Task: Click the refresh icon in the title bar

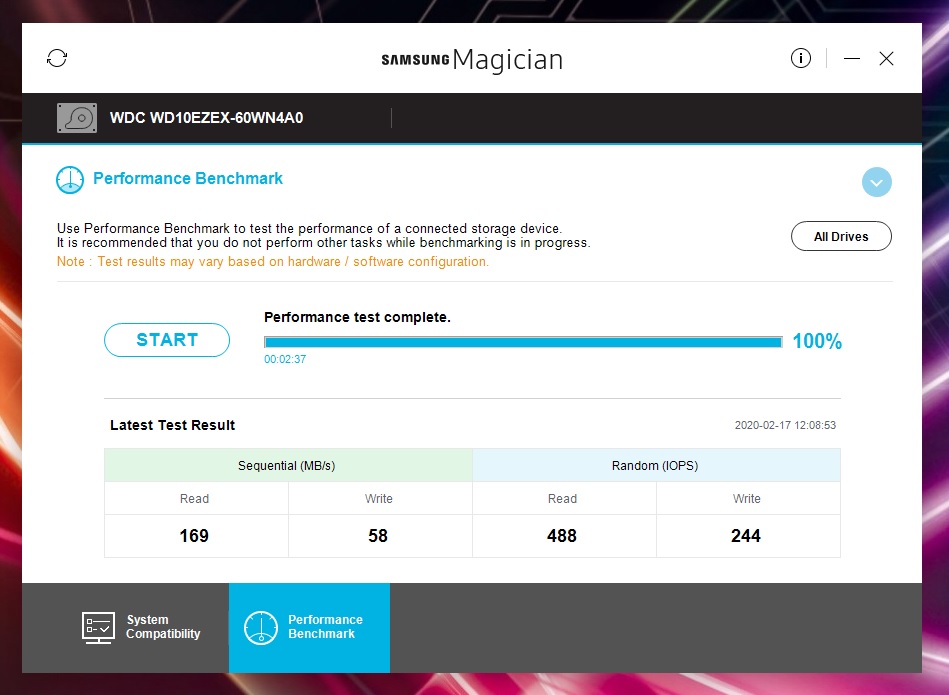Action: pos(57,58)
